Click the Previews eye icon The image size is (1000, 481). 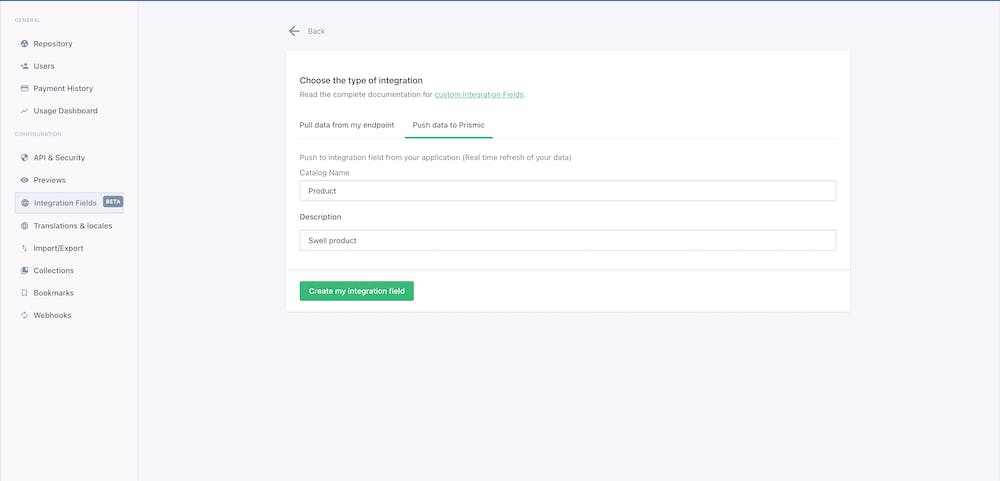coord(24,180)
